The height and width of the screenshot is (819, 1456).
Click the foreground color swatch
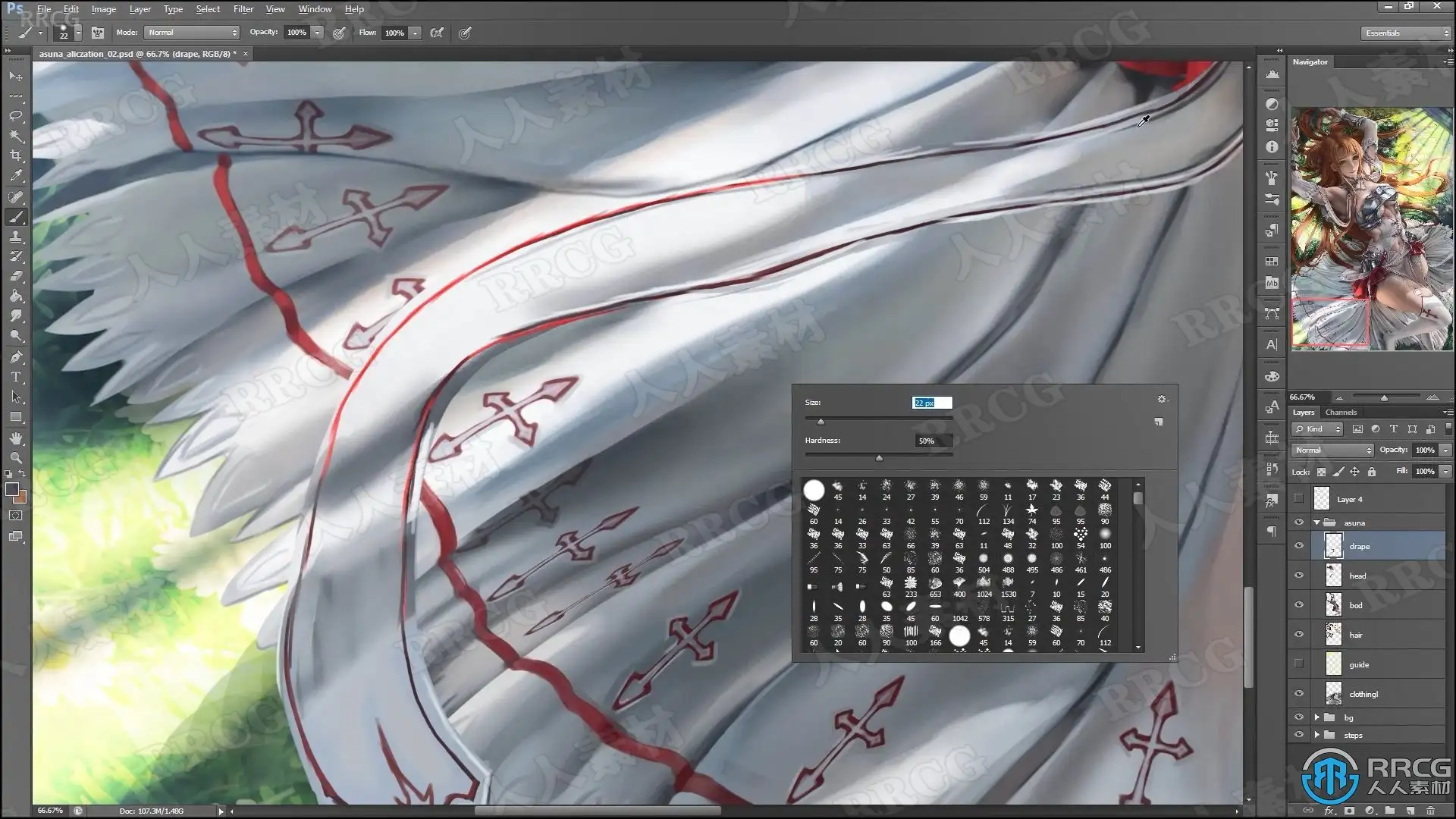pyautogui.click(x=11, y=489)
